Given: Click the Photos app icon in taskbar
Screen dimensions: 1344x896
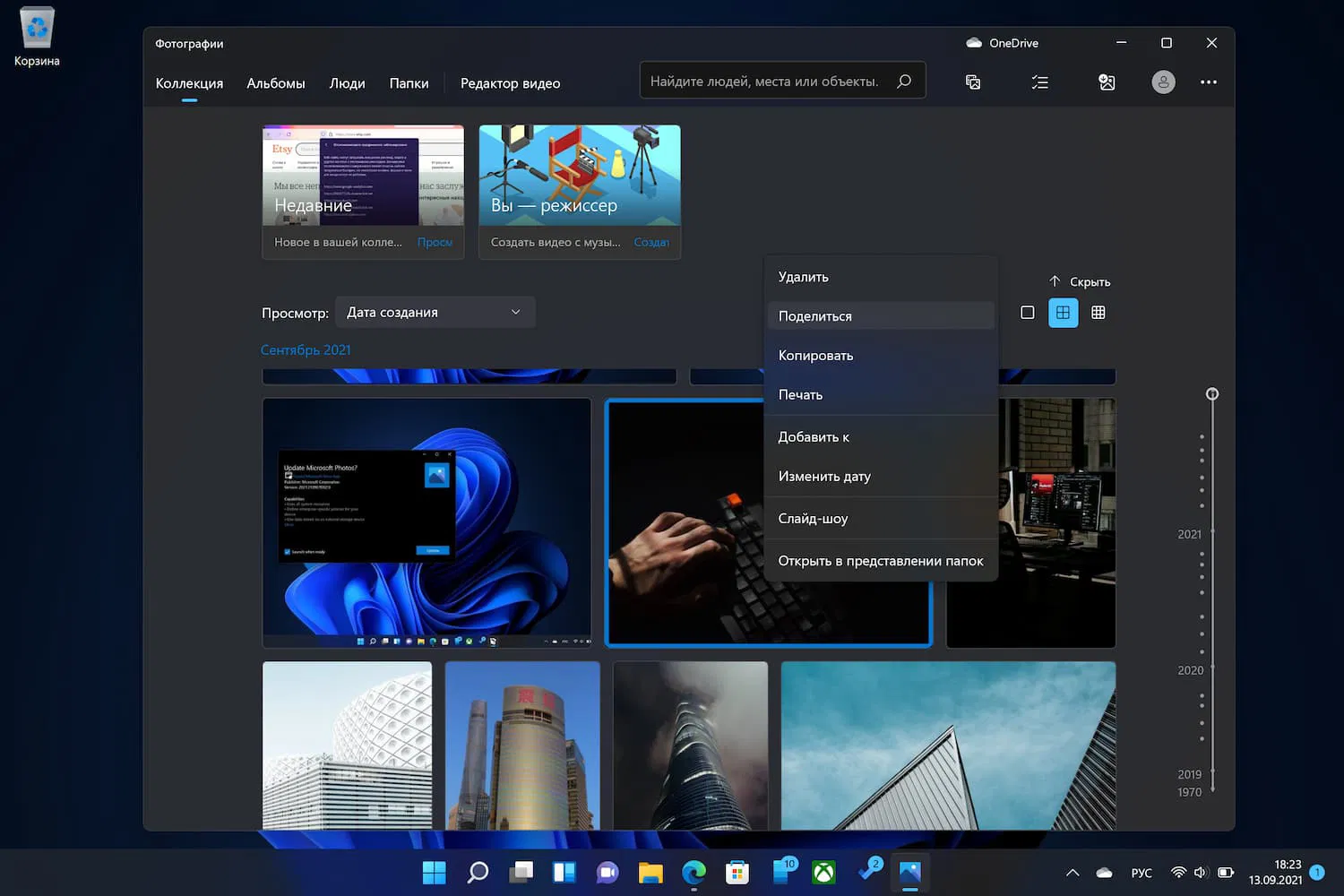Looking at the screenshot, I should (910, 872).
